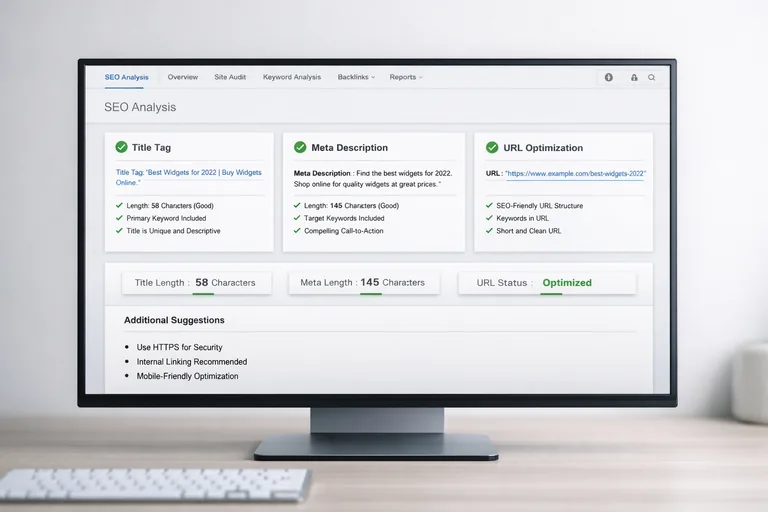Click 'Title is Unique and Descriptive' text

[x=173, y=231]
